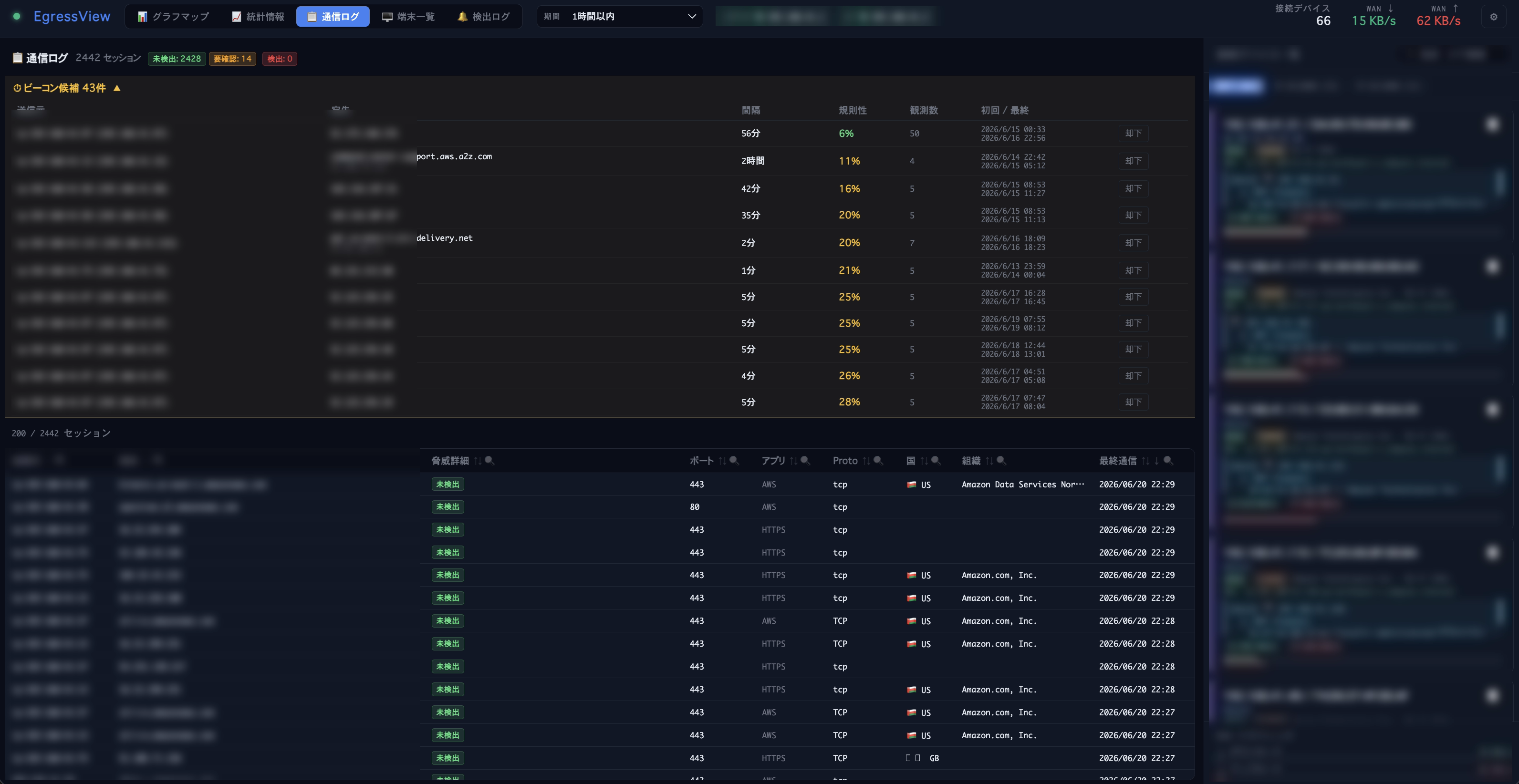Image resolution: width=1519 pixels, height=784 pixels.
Task: Click the 接続デバイス 66 counter
Action: (1302, 16)
